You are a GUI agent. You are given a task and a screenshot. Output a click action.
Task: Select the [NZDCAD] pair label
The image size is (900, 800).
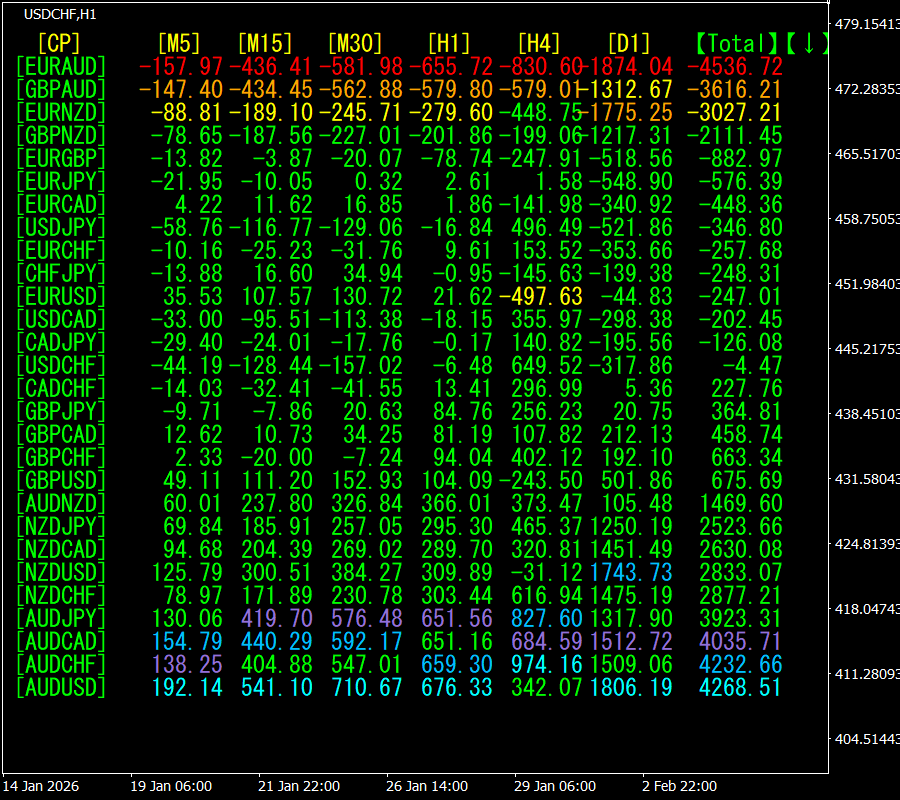61,549
